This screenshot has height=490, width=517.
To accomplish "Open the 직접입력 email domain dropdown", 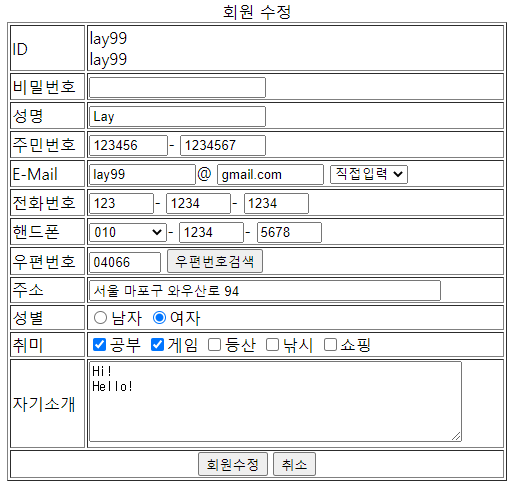I will (369, 174).
